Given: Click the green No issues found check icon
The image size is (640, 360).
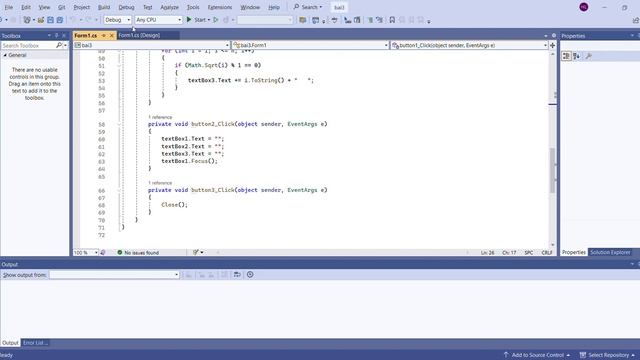Looking at the screenshot, I should coord(120,253).
